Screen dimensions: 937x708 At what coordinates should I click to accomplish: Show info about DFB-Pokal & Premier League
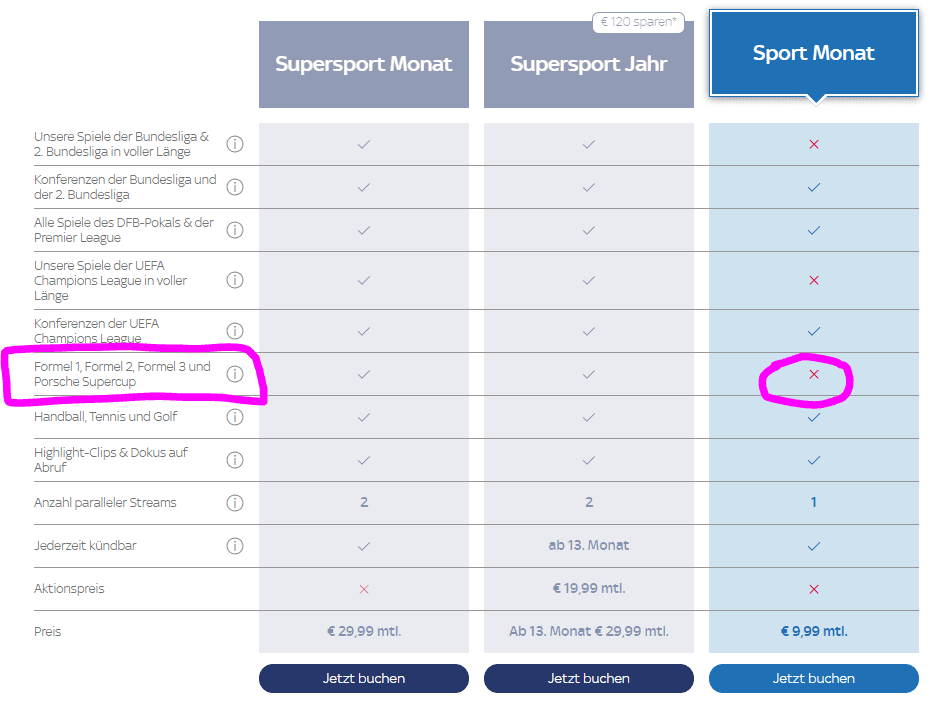(x=235, y=230)
